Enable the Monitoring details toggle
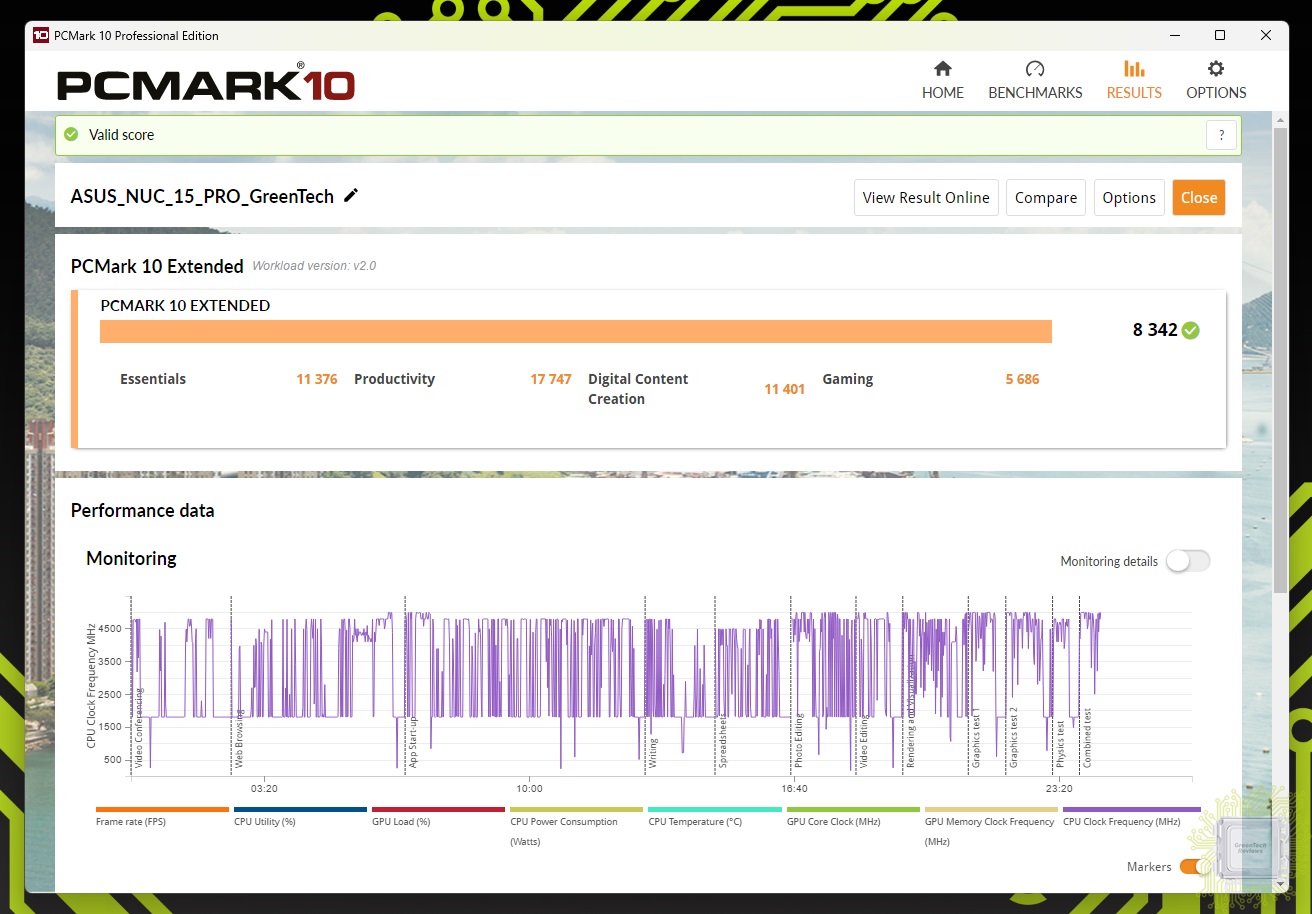This screenshot has width=1312, height=914. pyautogui.click(x=1187, y=561)
